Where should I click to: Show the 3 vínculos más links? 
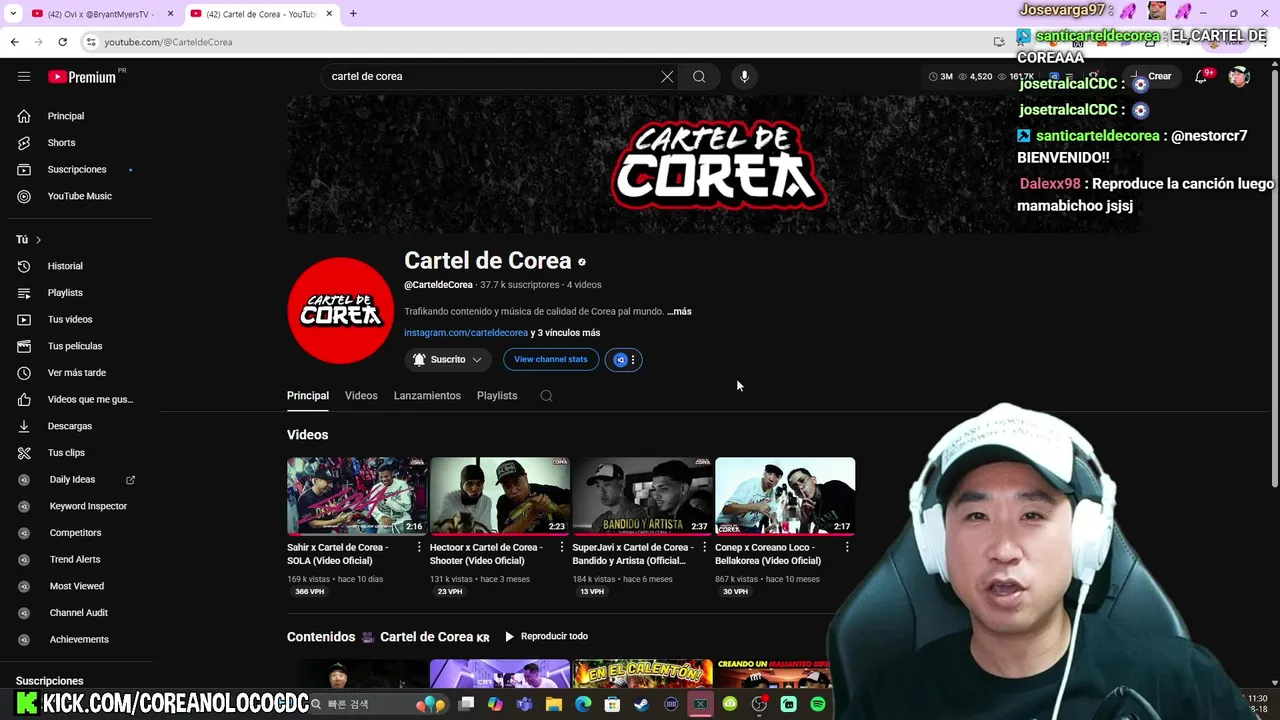(566, 333)
